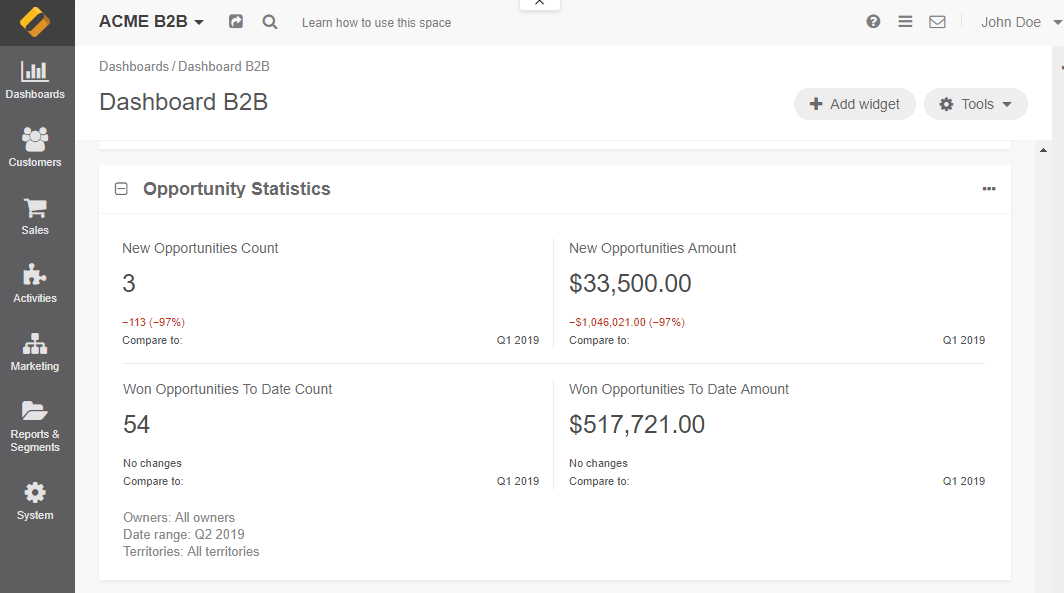This screenshot has width=1064, height=593.
Task: Open the John Doe user menu
Action: [x=1021, y=22]
